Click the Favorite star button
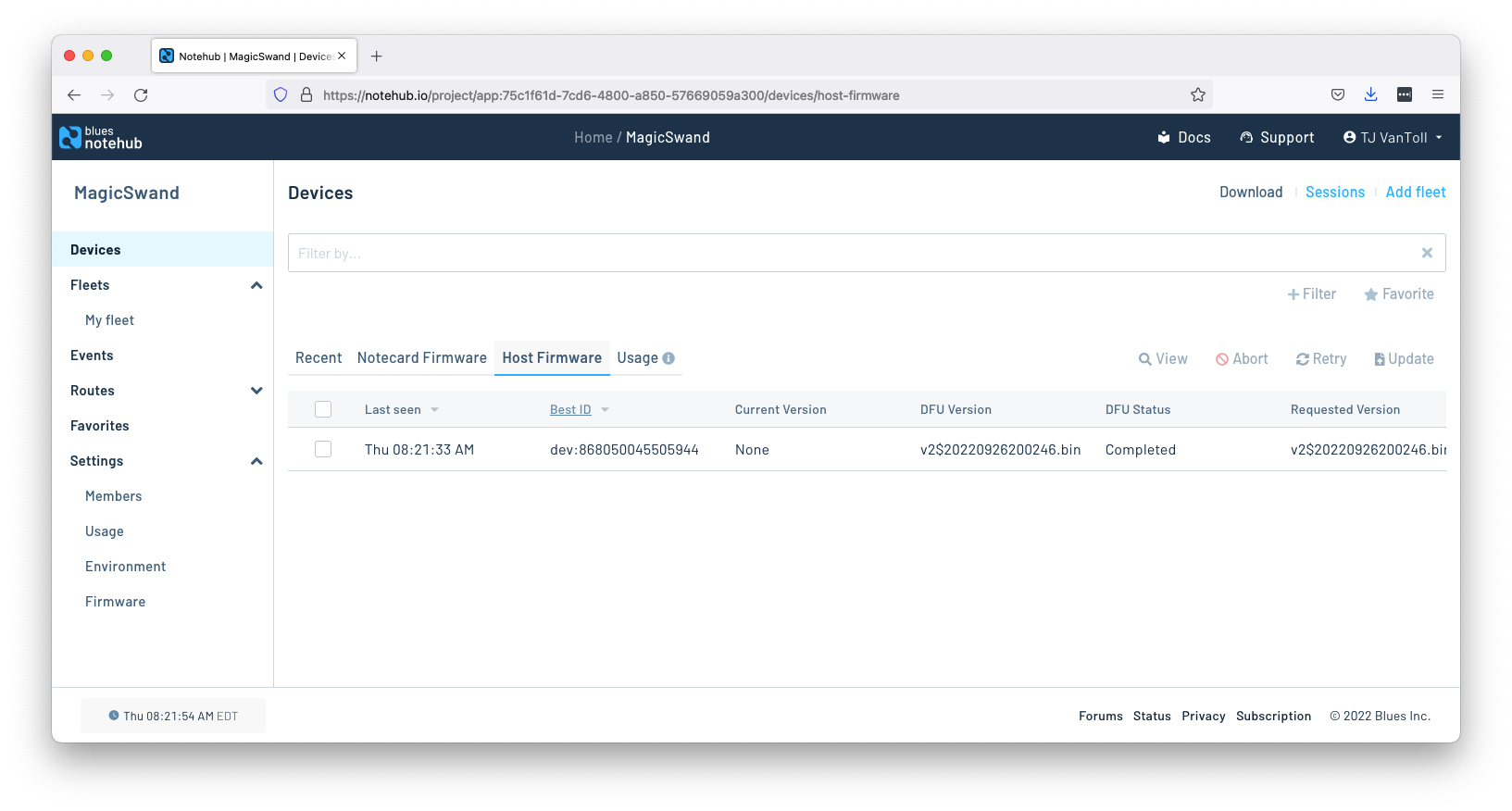This screenshot has height=811, width=1512. 1398,294
